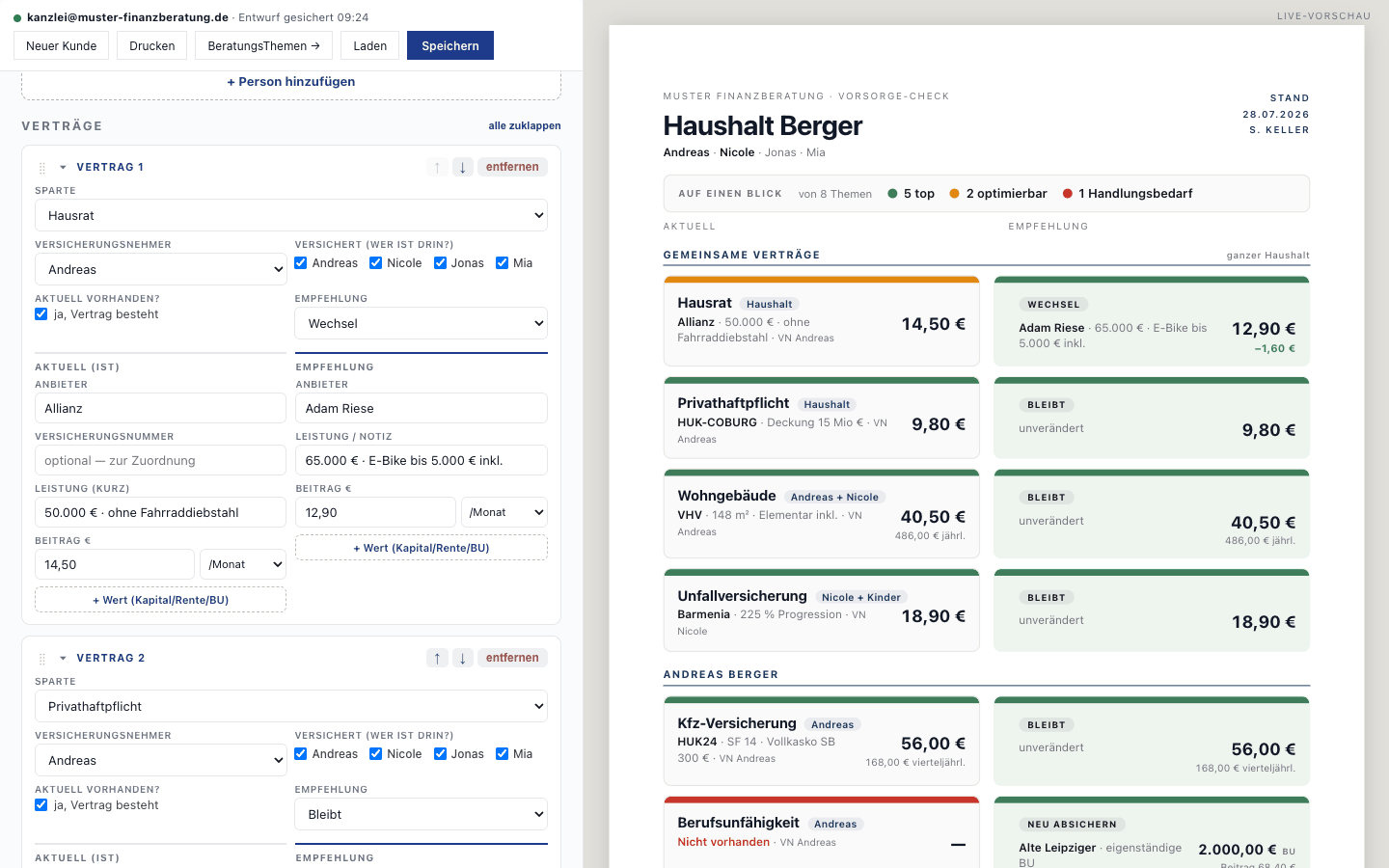Grab the drag handle of Vertrag 2
The width and height of the screenshot is (1389, 868).
pos(42,659)
